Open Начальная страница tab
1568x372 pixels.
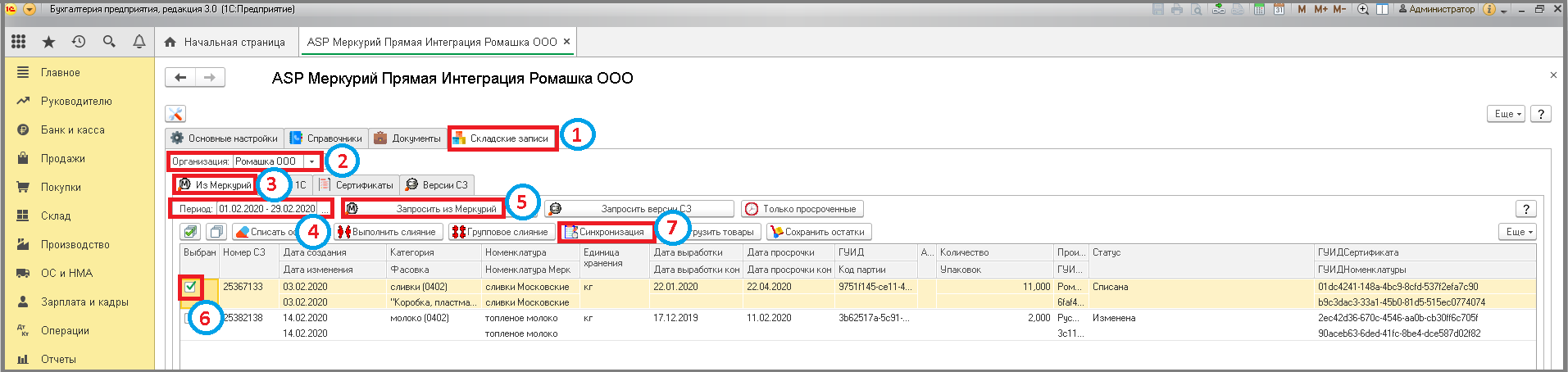(225, 42)
